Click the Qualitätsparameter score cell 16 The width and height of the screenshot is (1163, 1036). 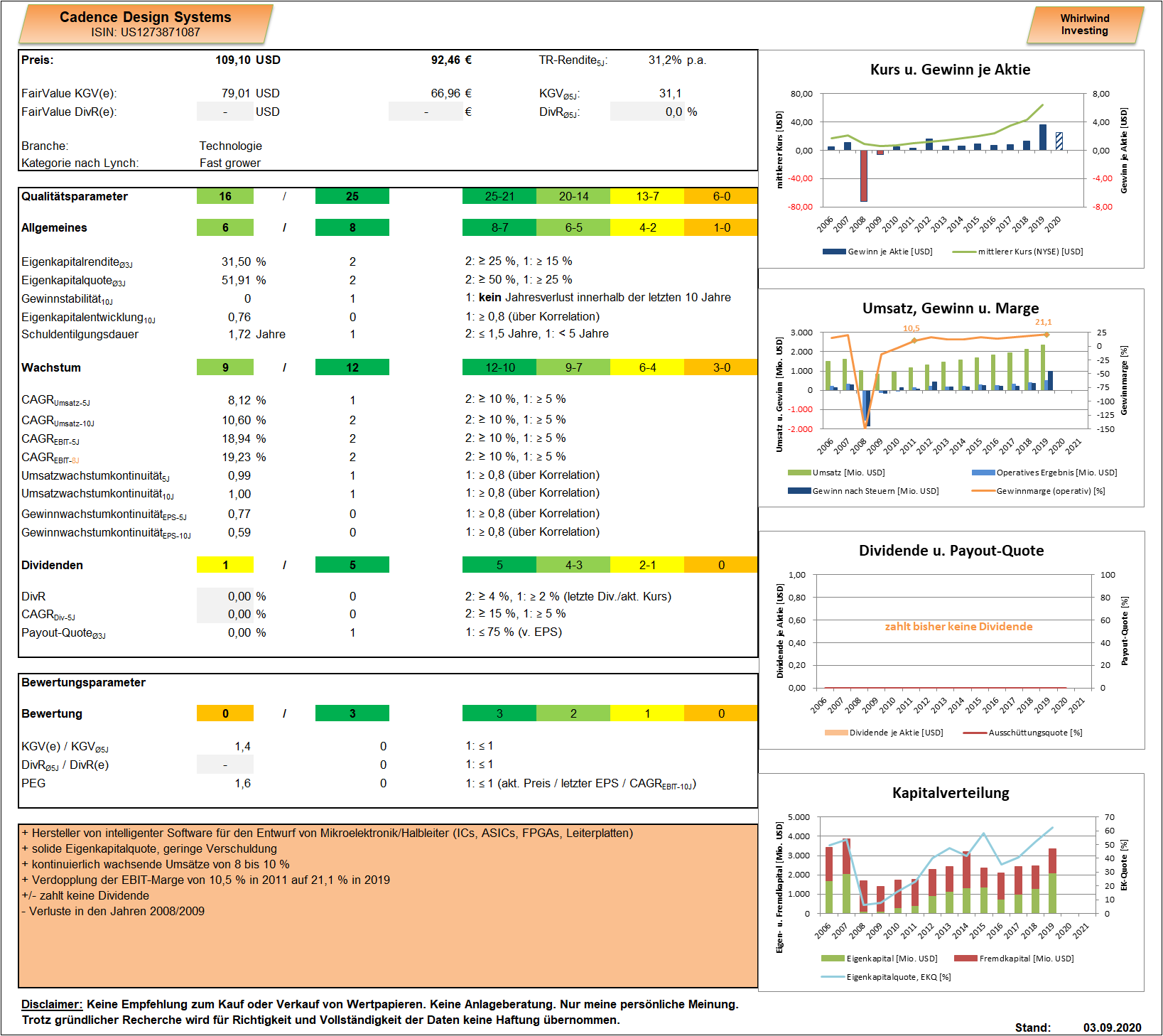coord(225,196)
